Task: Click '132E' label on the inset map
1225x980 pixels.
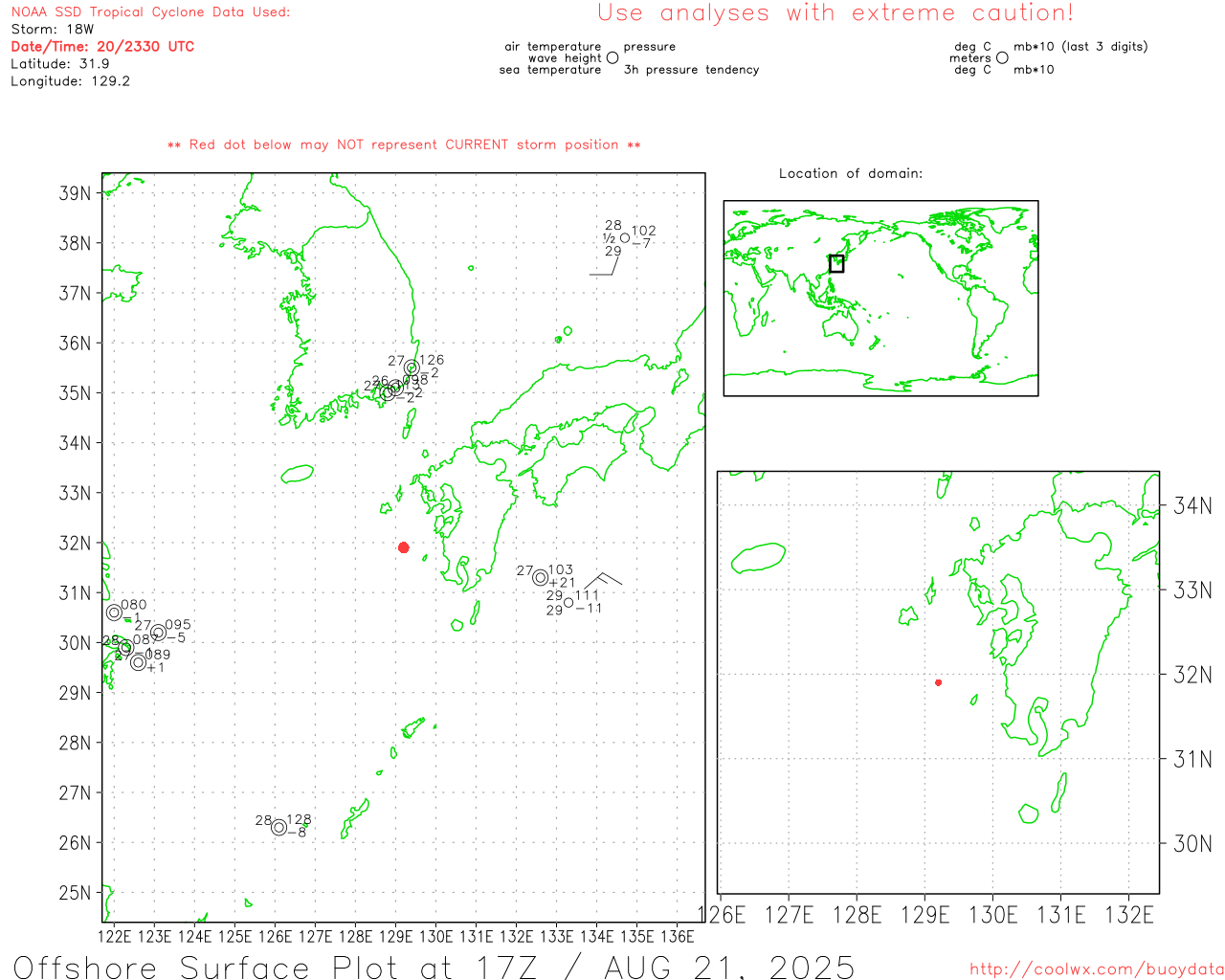Action: [x=1129, y=915]
